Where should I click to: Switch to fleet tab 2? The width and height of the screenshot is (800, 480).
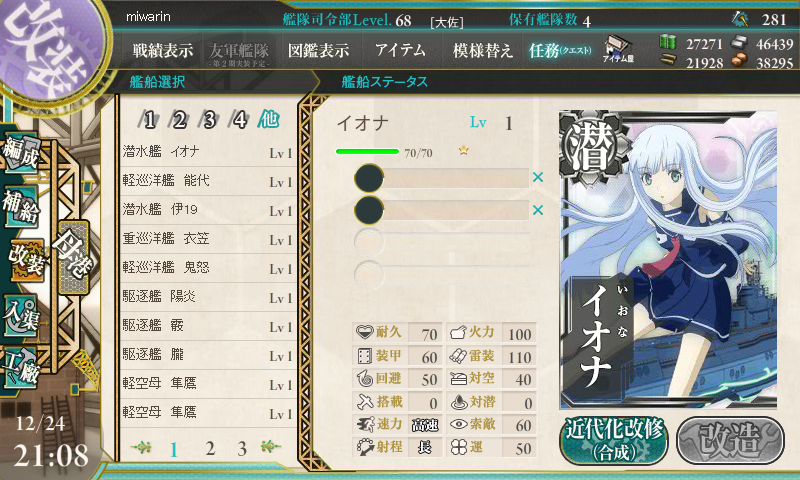(x=179, y=120)
